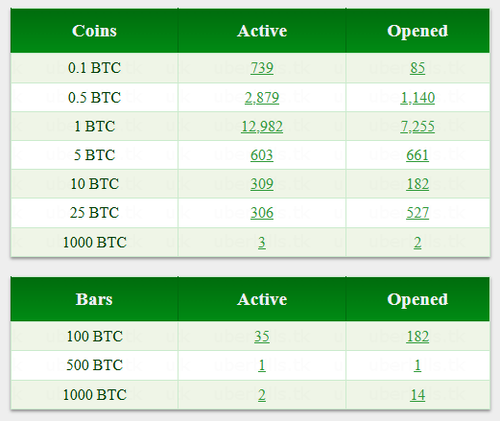The height and width of the screenshot is (421, 500).
Task: Click the active 500 BTC bar link
Action: (x=262, y=365)
